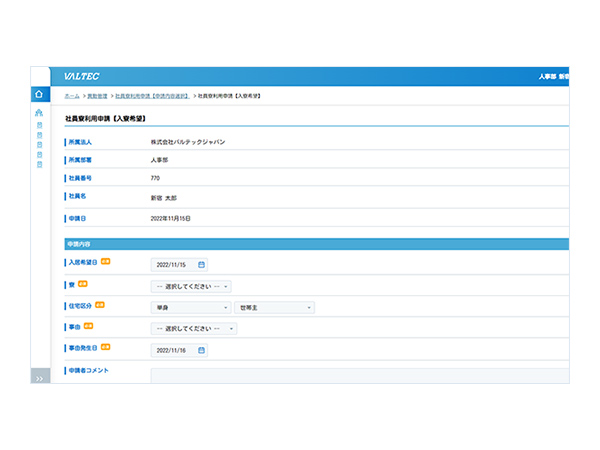This screenshot has width=600, height=450.
Task: Navigate to 異動管理 breadcrumb link
Action: coord(98,95)
